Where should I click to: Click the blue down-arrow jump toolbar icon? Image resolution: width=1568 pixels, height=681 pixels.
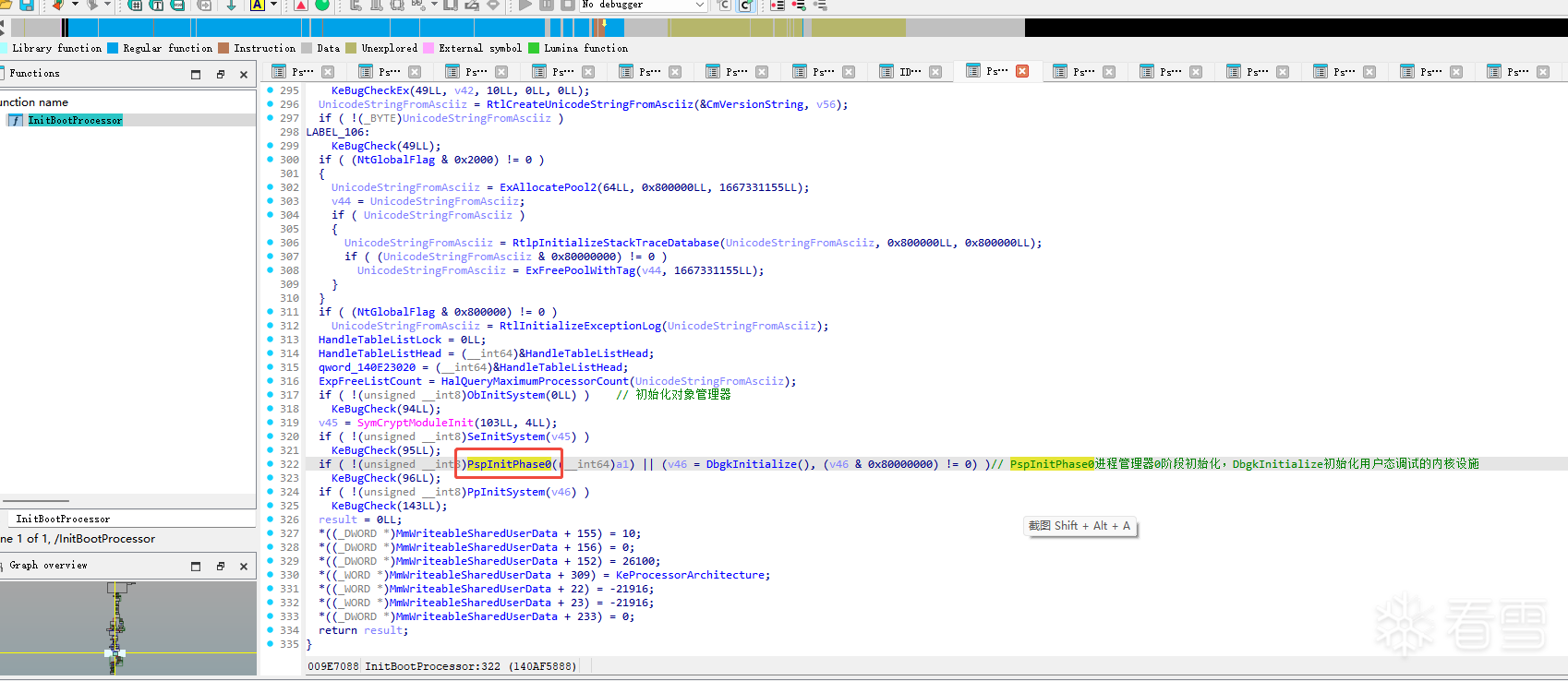(x=231, y=5)
